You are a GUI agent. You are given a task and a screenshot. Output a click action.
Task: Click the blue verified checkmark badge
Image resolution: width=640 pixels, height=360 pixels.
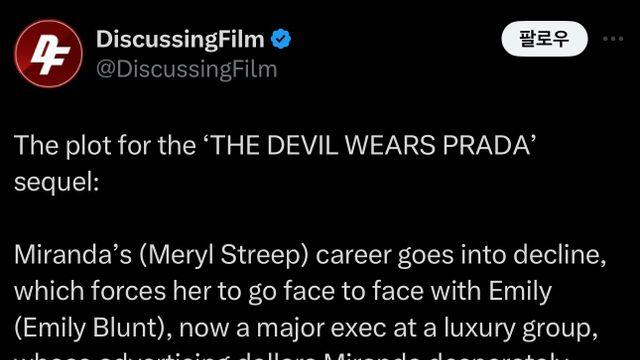point(281,39)
